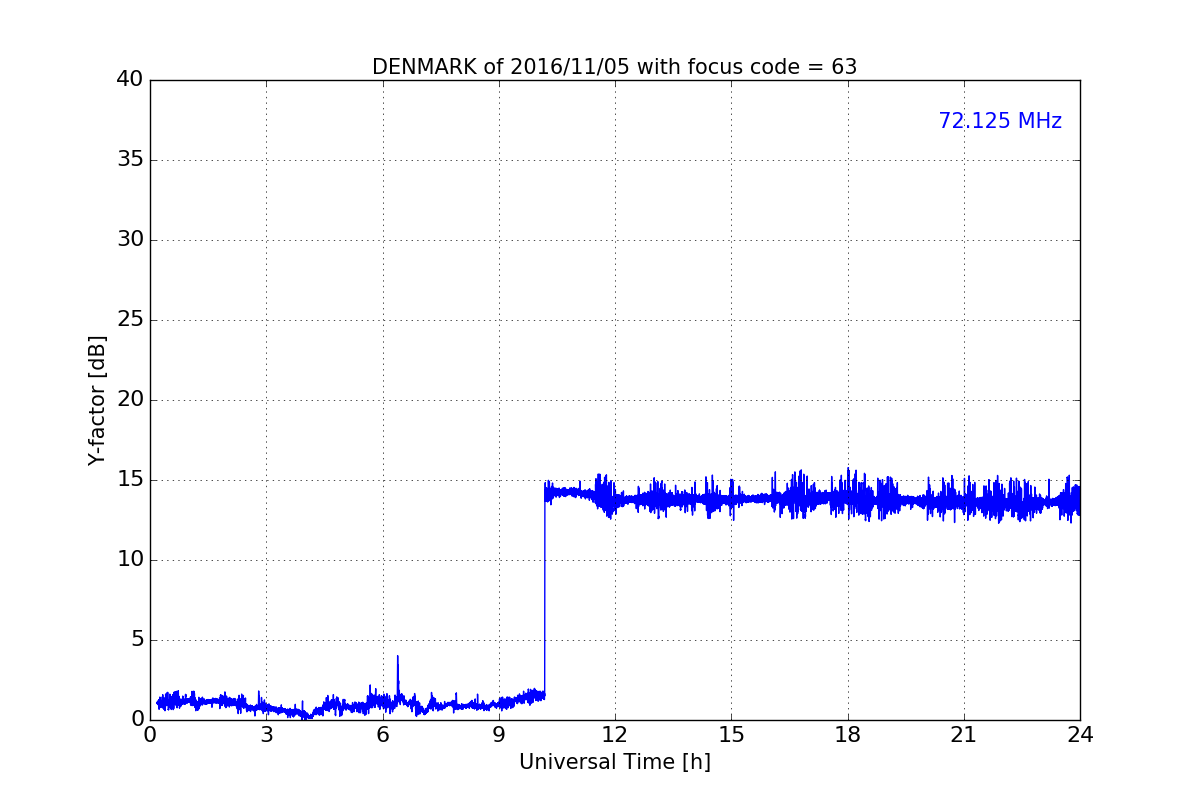Click the y-axis tick label '30'
1200x800 pixels.
click(130, 240)
